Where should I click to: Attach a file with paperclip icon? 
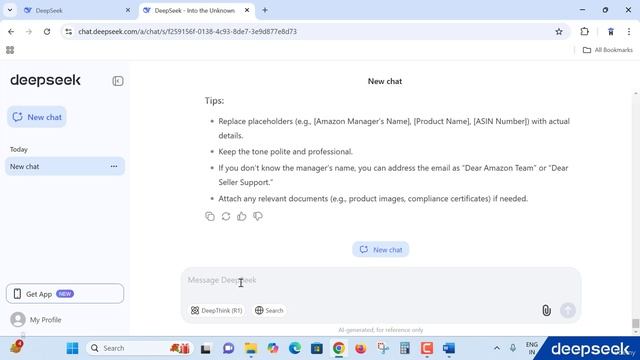click(546, 310)
